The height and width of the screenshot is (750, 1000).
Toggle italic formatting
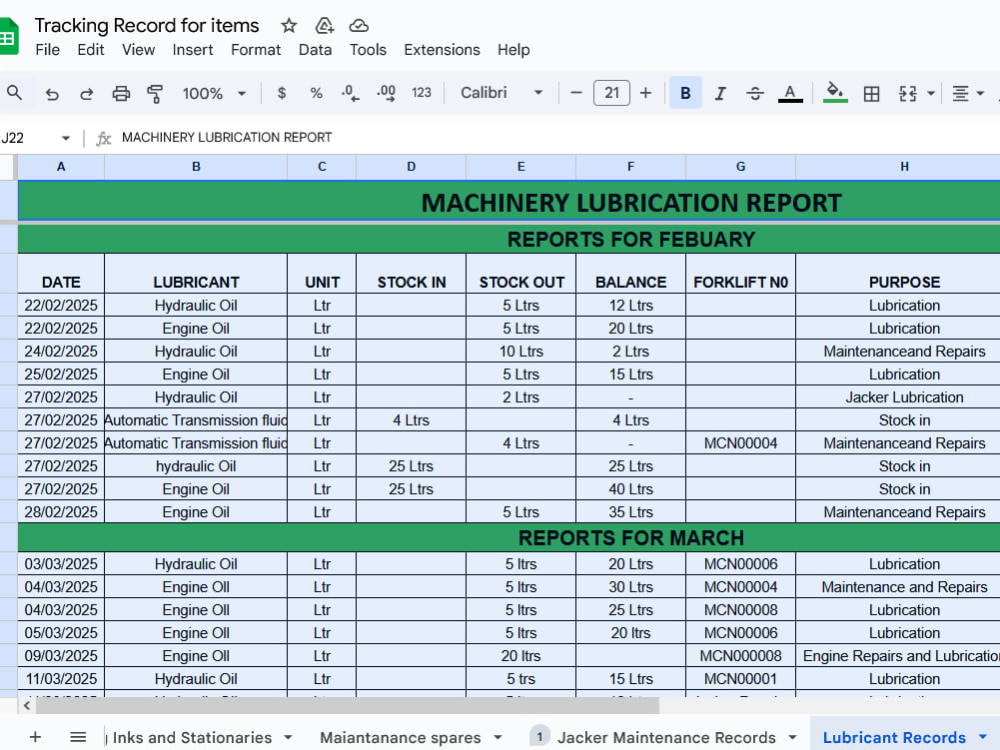(720, 94)
